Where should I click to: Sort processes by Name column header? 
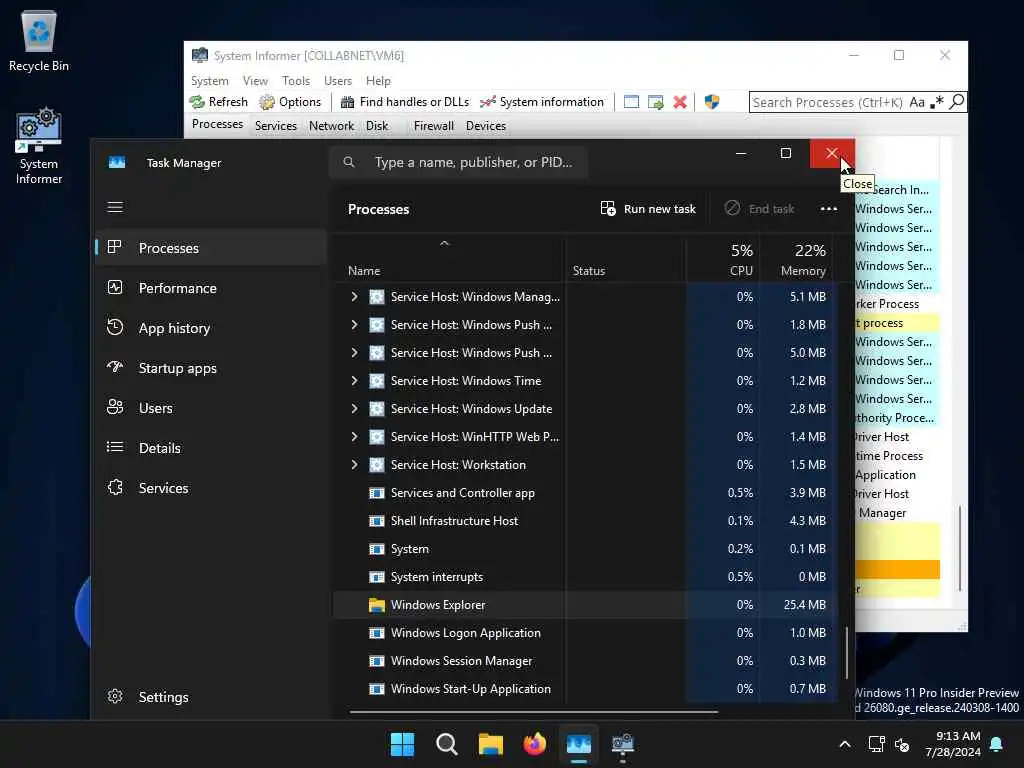point(449,259)
